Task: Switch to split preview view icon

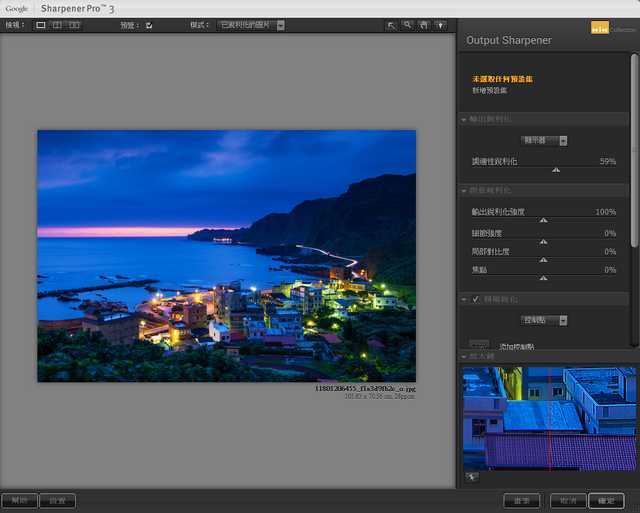Action: click(x=58, y=25)
